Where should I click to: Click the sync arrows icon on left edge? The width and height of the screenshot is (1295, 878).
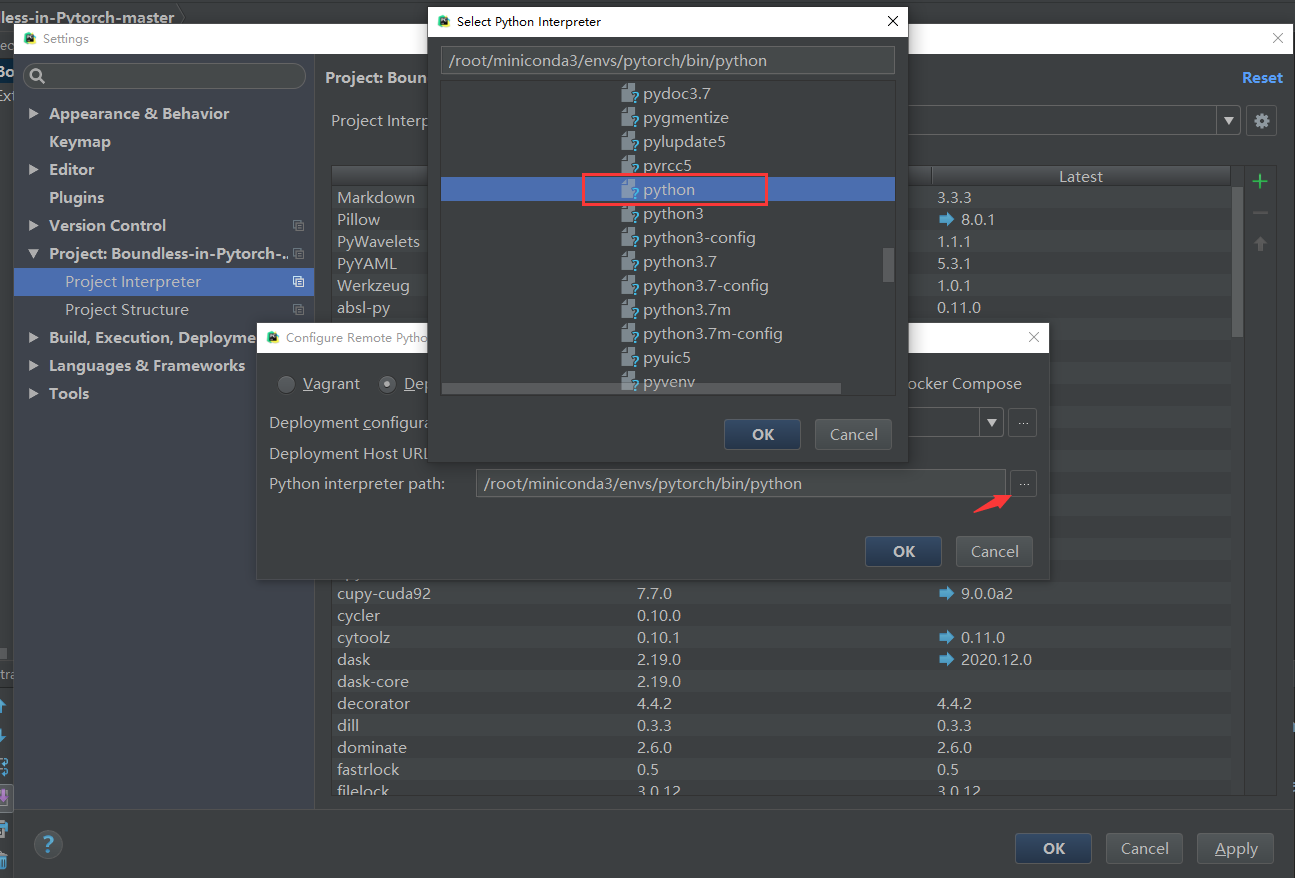6,762
